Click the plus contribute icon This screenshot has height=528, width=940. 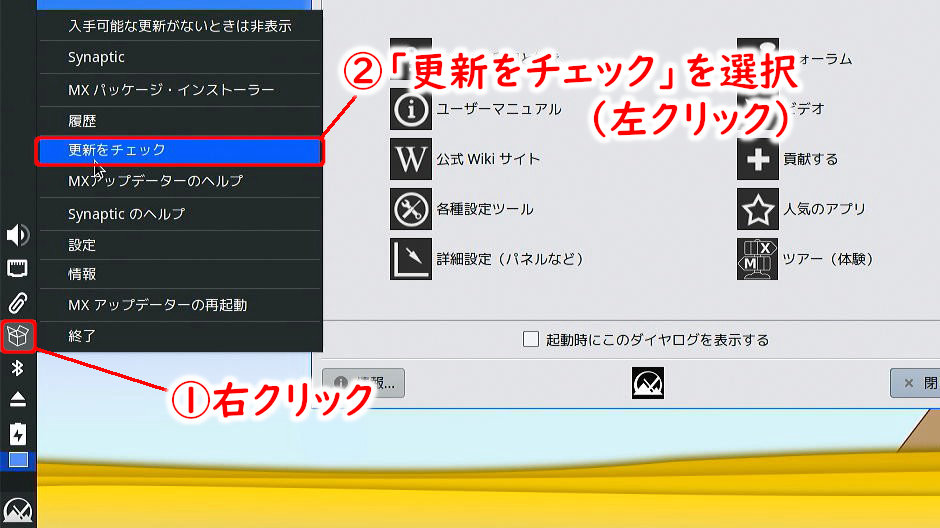758,159
